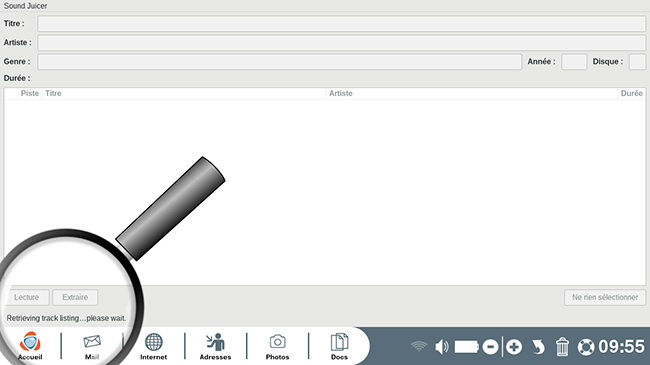Launch the Internet globe icon

pos(153,346)
